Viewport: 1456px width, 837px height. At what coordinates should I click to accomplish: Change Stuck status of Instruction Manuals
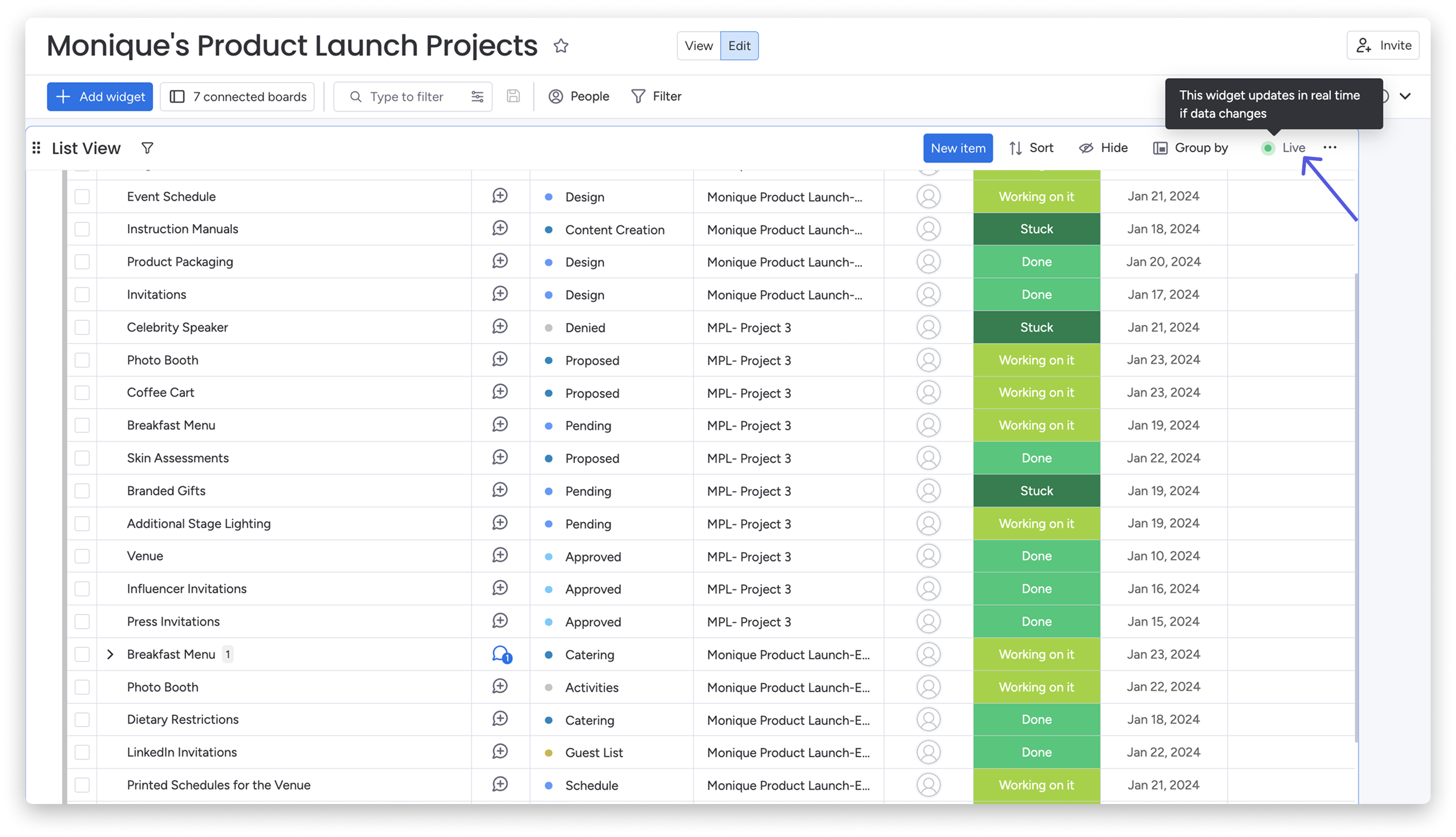pos(1036,229)
